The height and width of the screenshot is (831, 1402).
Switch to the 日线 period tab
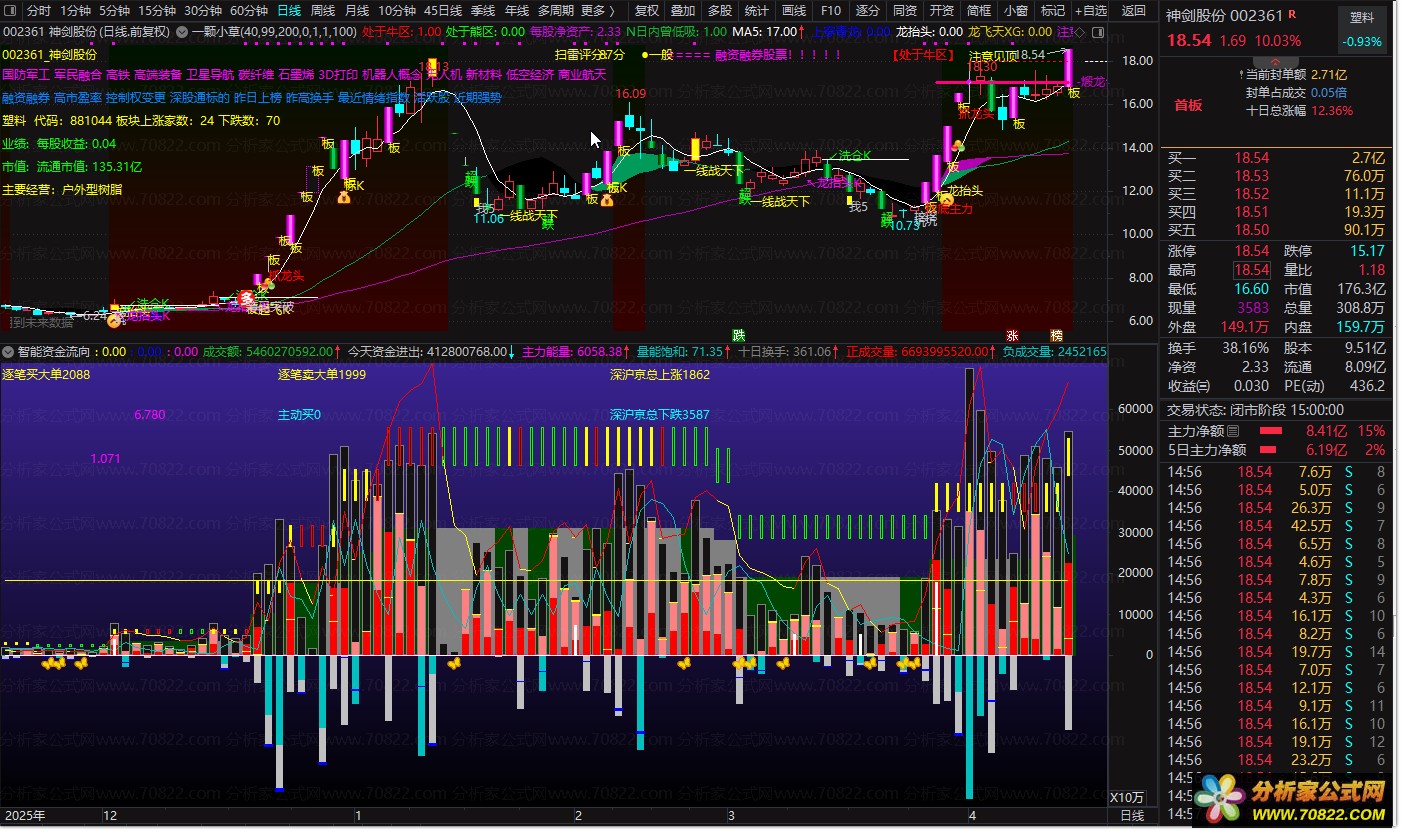click(289, 11)
